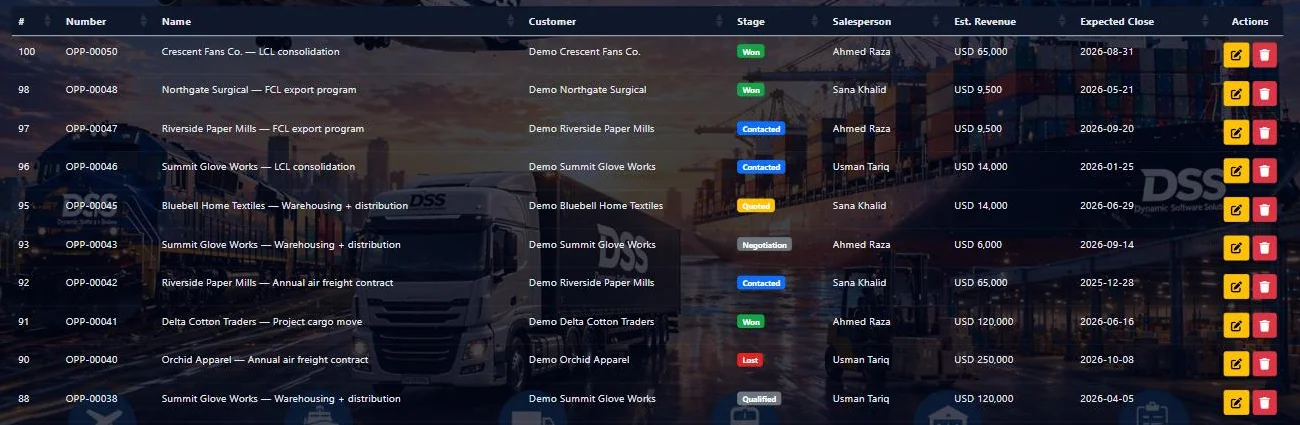Viewport: 1300px width, 425px height.
Task: Click Negotiation badge for OPP-00043
Action: 765,244
